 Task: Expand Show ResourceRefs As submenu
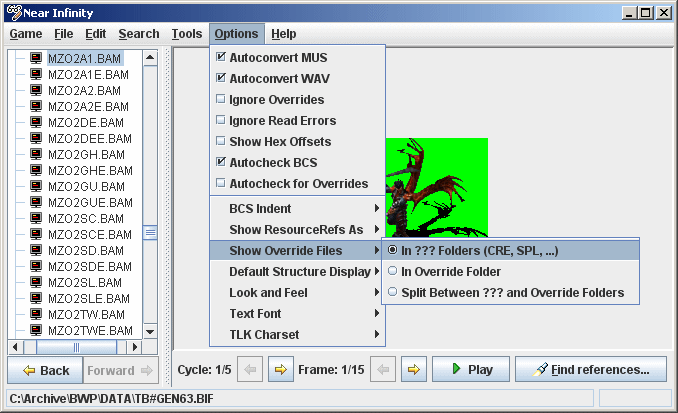297,229
